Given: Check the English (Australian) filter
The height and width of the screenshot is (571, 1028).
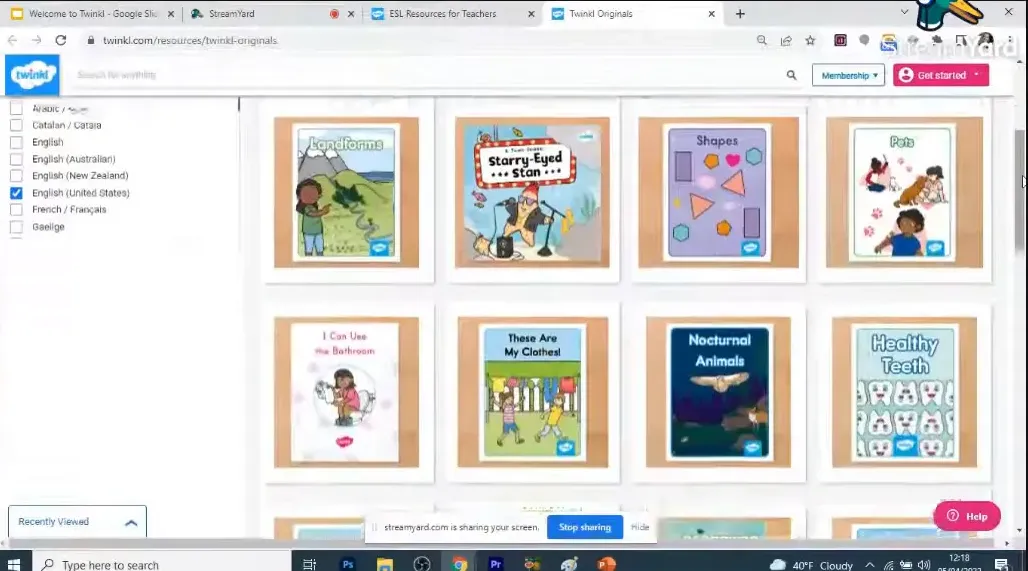Looking at the screenshot, I should [16, 159].
